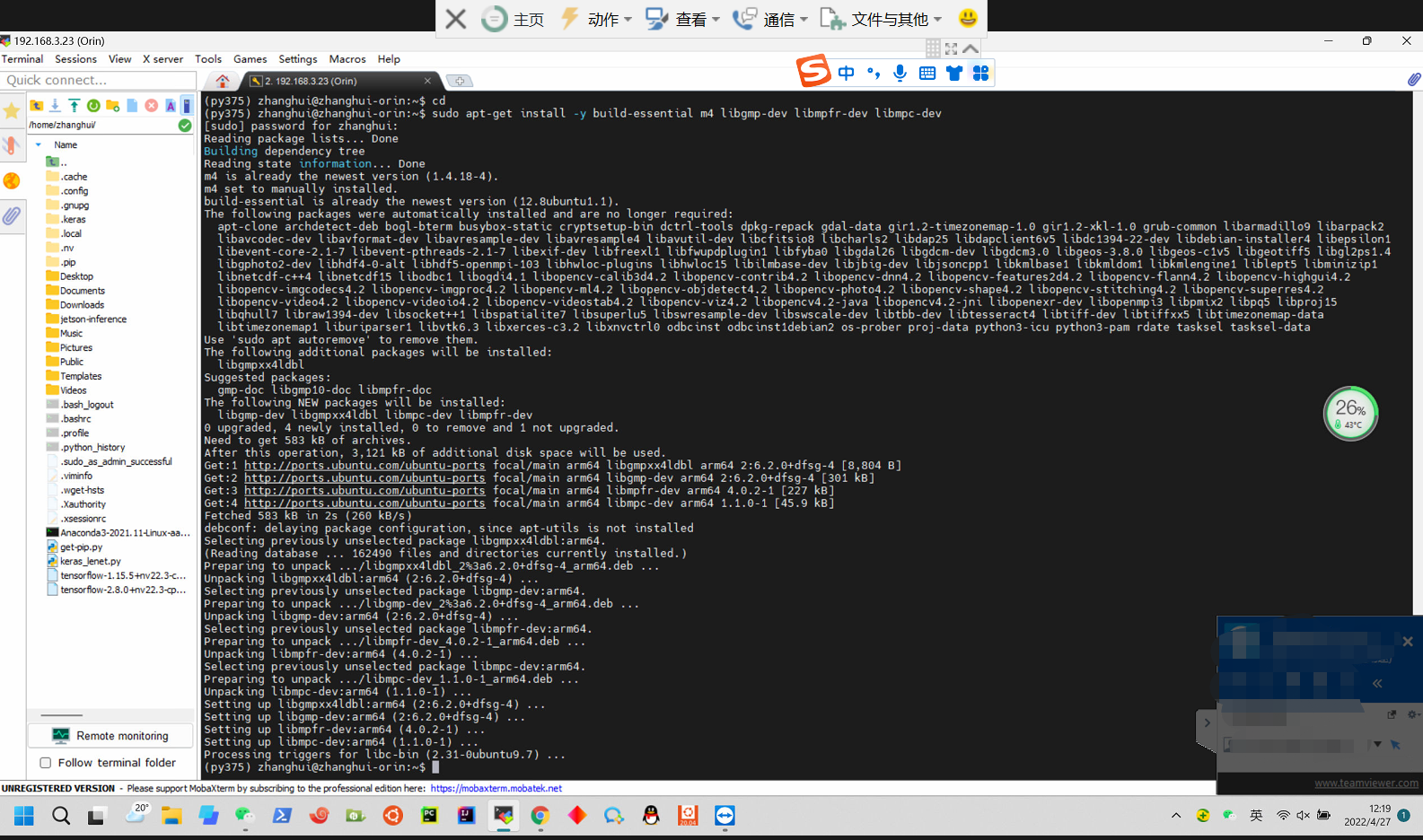Image resolution: width=1423 pixels, height=840 pixels.
Task: Open a new terminal tab with plus button
Action: click(460, 81)
